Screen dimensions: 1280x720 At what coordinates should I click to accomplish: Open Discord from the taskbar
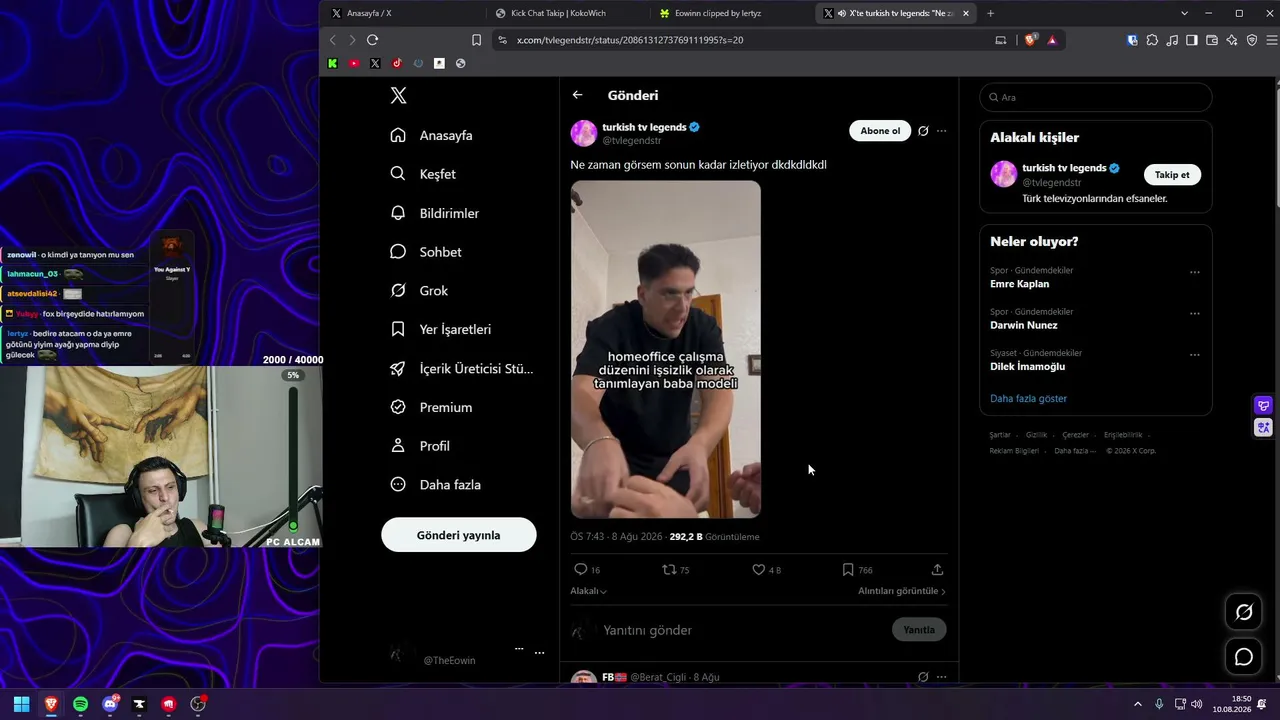coord(110,704)
